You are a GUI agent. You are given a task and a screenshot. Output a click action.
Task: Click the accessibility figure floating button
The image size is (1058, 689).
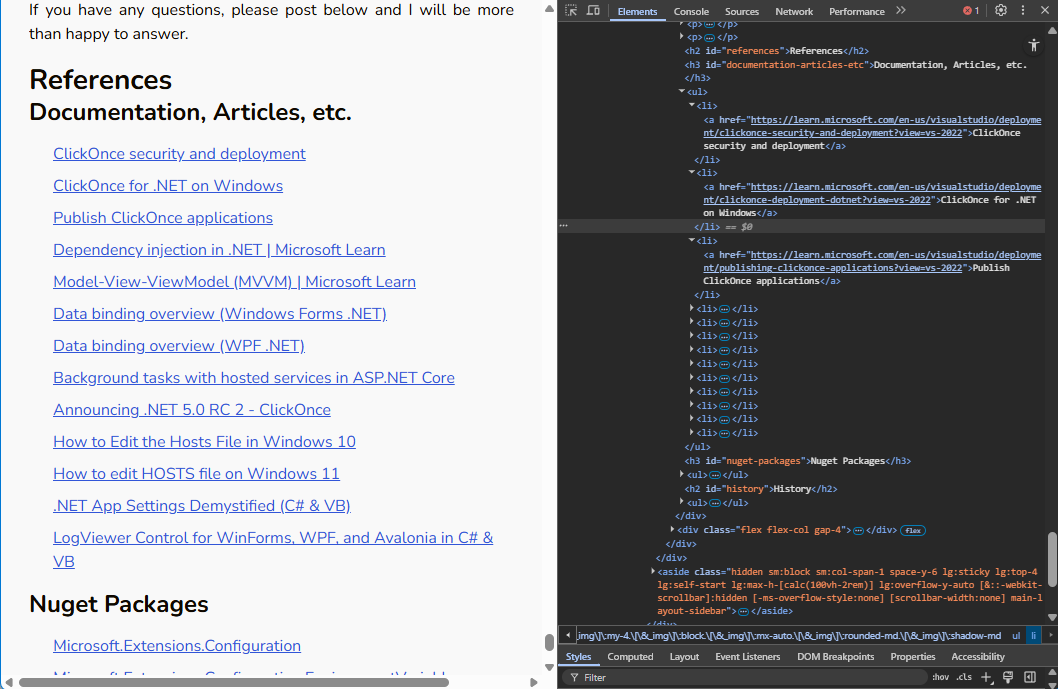1034,46
